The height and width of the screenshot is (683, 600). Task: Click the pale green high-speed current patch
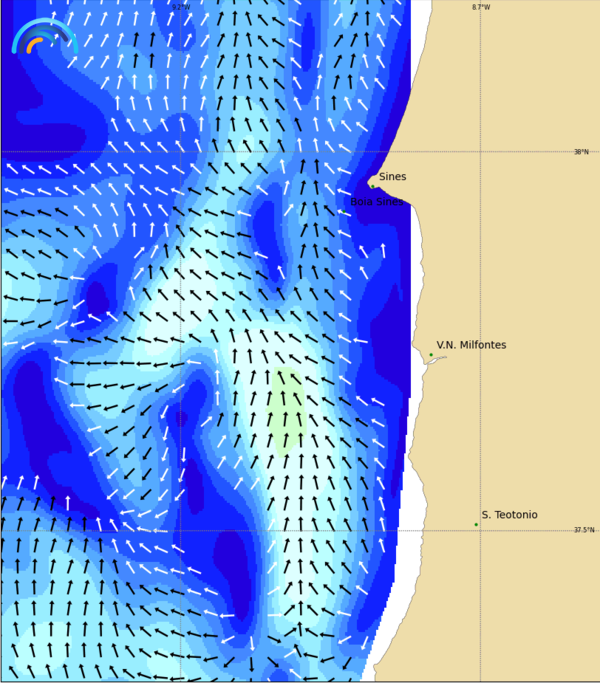[287, 410]
